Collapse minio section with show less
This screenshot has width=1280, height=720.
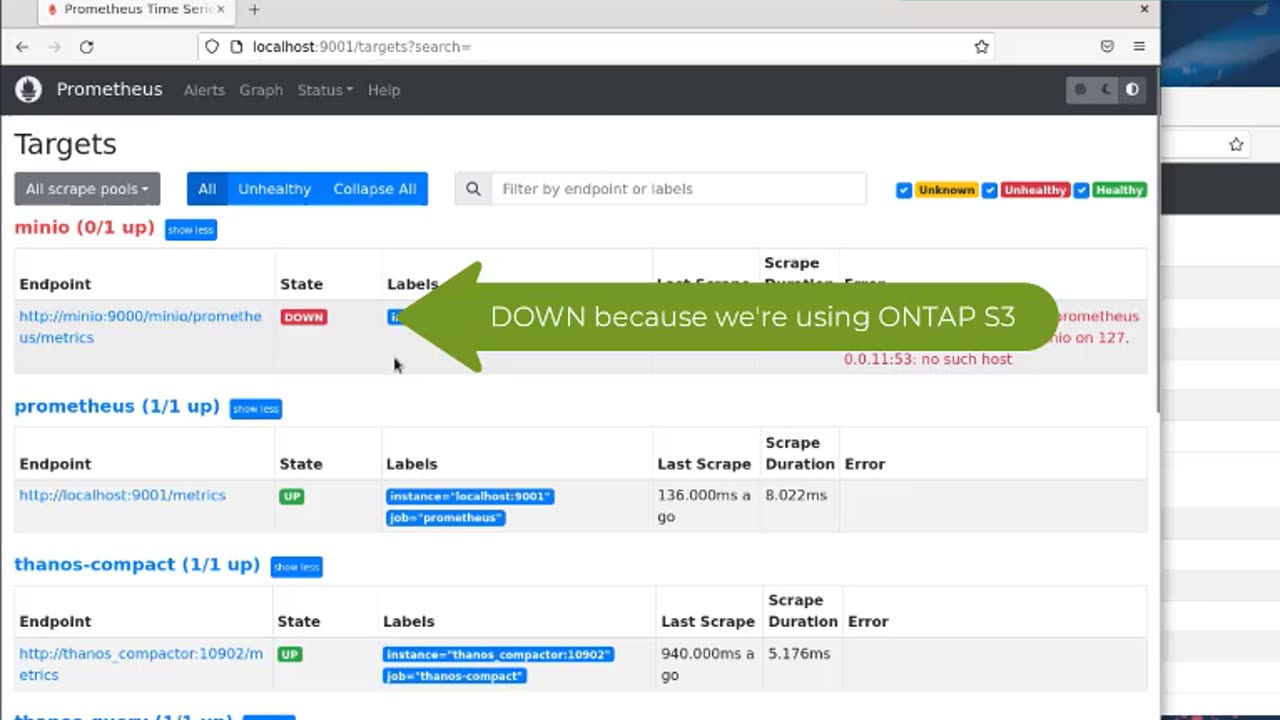pyautogui.click(x=190, y=230)
